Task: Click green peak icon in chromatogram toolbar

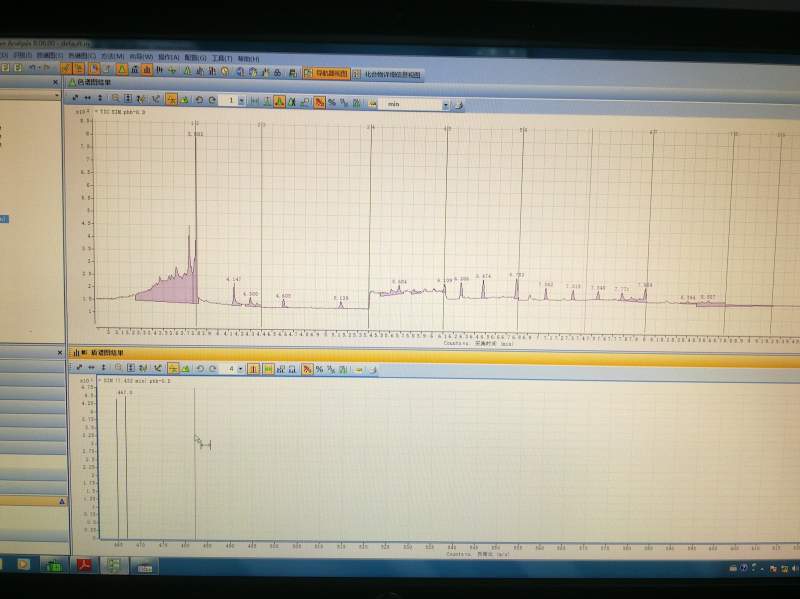Action: click(x=185, y=99)
